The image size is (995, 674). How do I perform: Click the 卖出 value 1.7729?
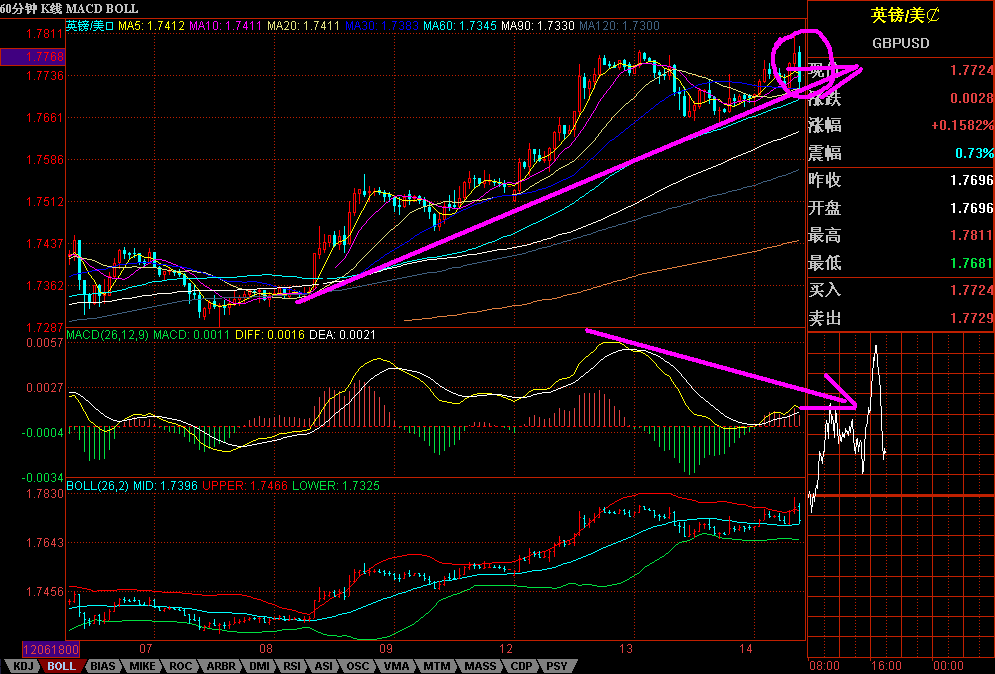[972, 318]
